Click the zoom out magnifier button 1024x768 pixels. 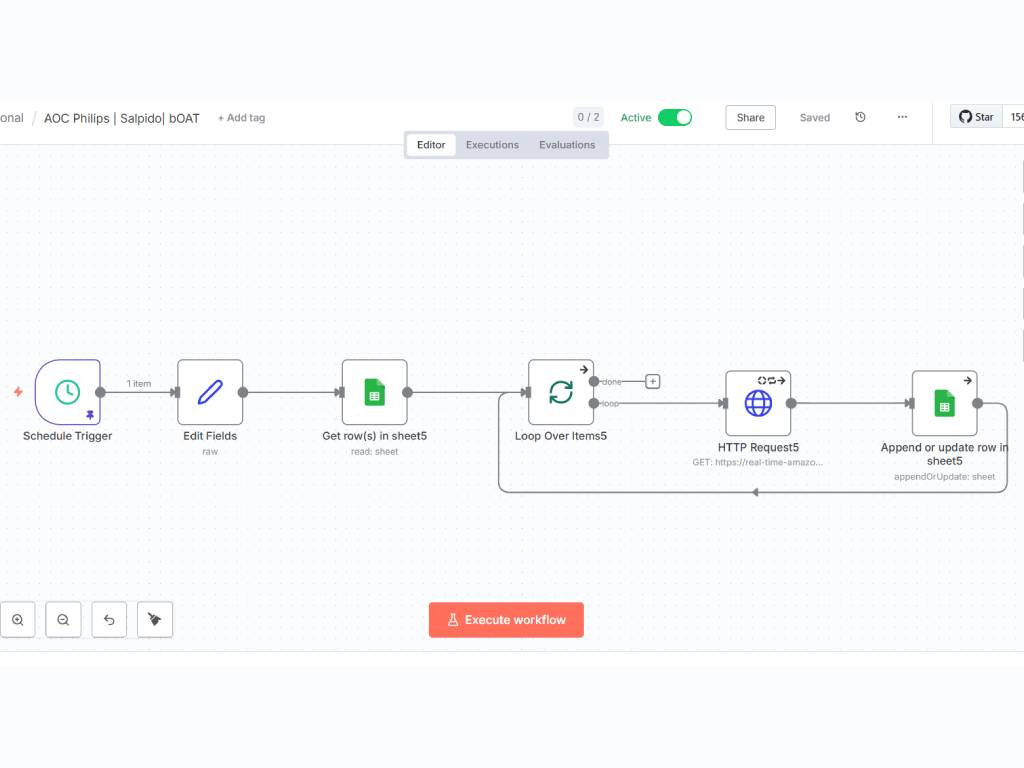pos(63,620)
